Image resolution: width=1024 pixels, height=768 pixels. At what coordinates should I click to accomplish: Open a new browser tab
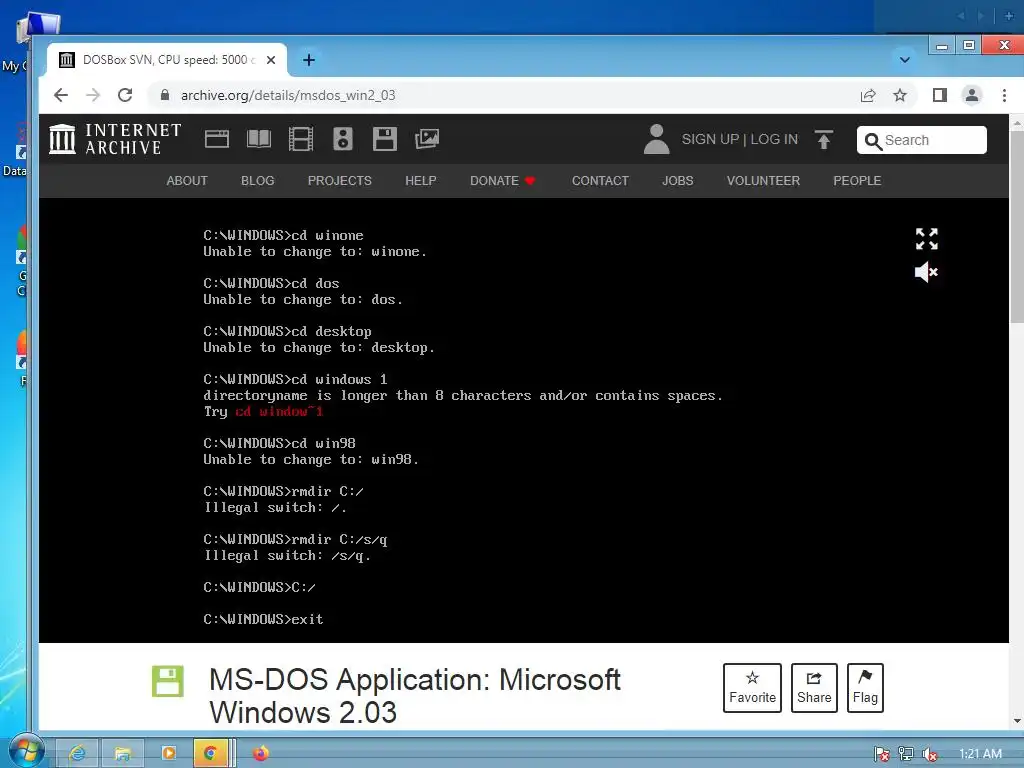pos(309,60)
